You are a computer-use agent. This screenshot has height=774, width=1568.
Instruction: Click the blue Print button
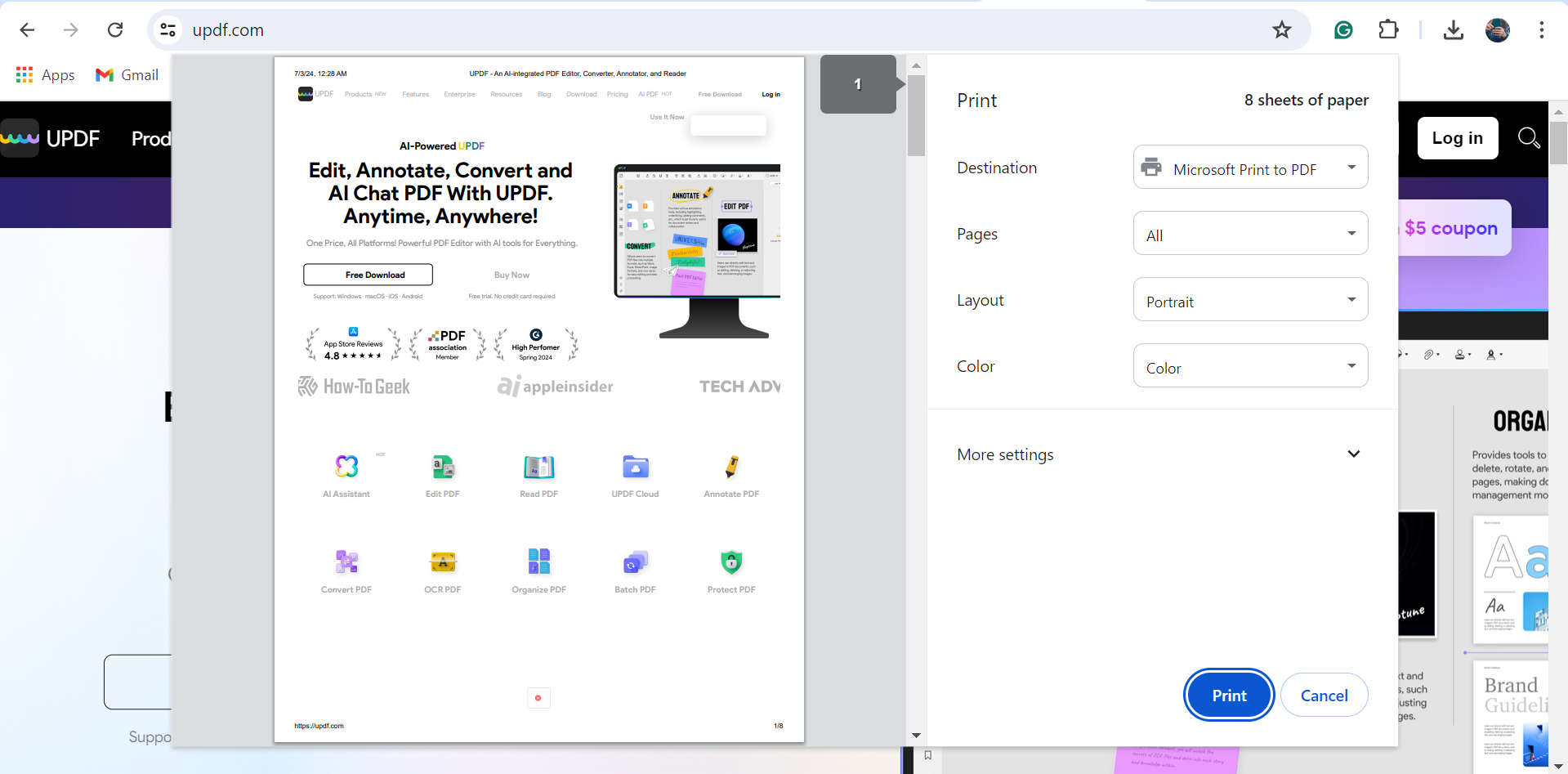tap(1229, 696)
